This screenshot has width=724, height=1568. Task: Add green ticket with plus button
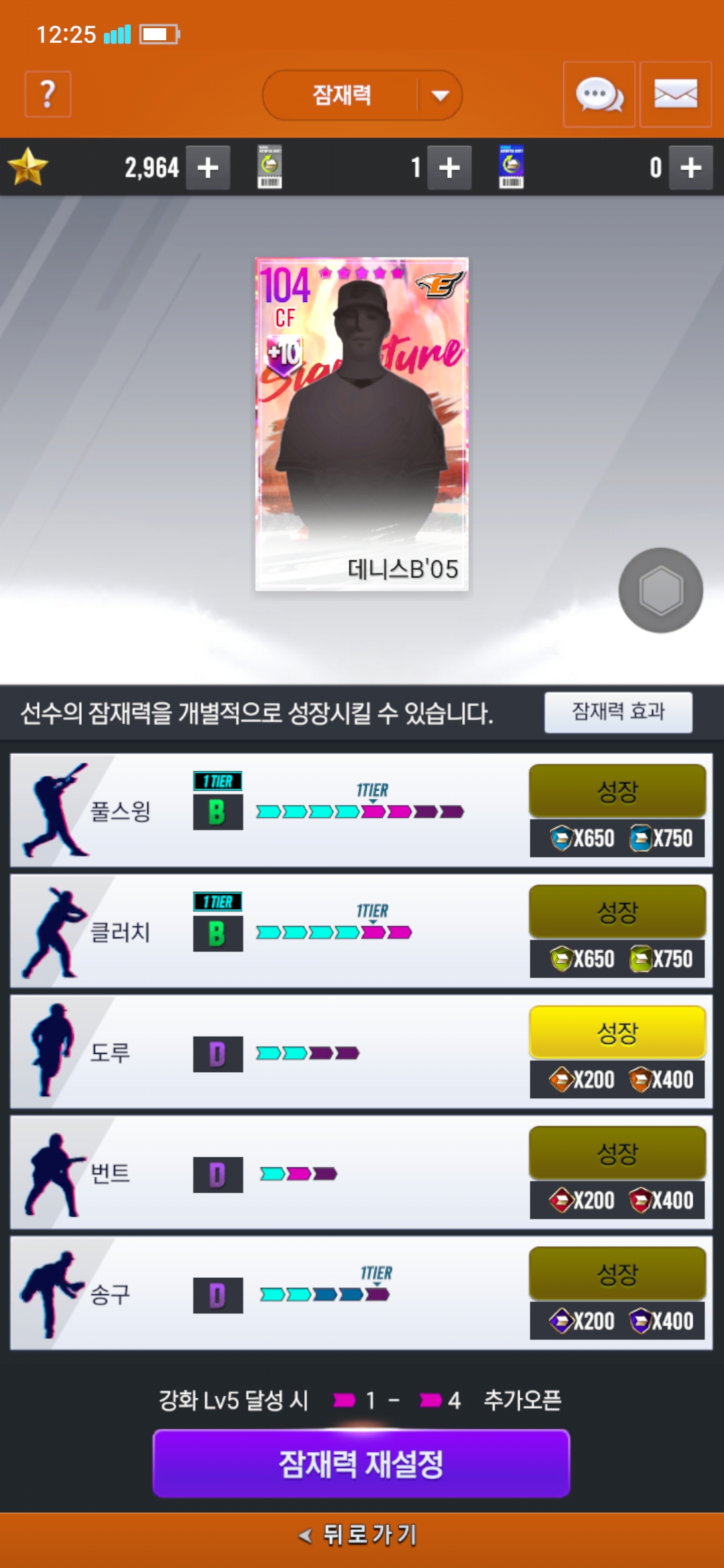click(x=449, y=168)
